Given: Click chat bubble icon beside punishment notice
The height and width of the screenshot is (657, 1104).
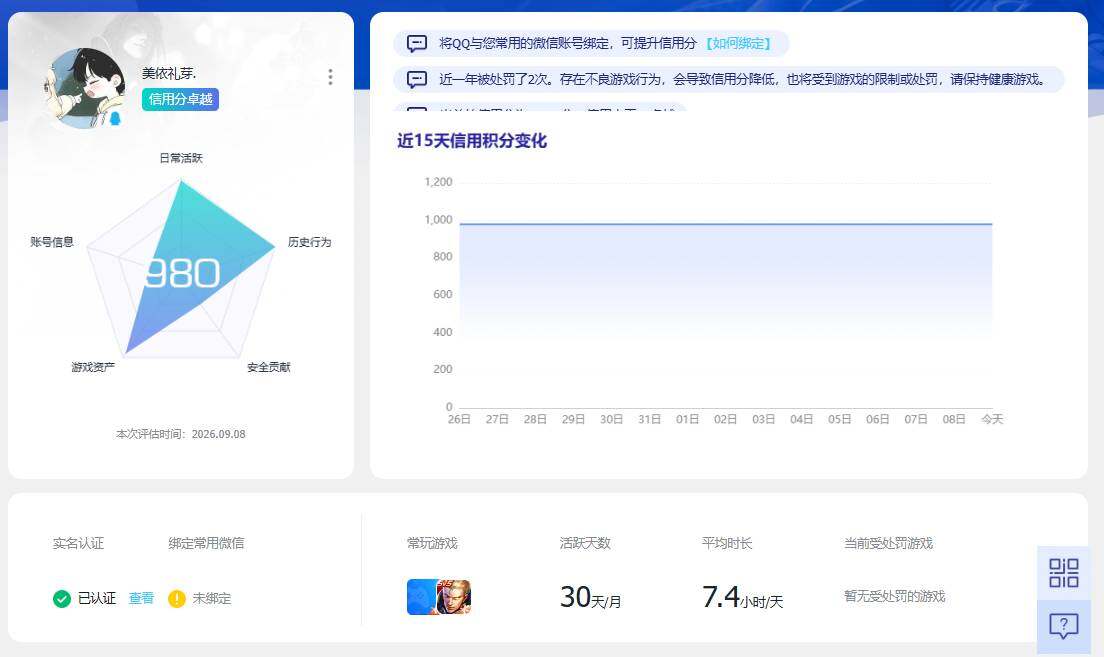Looking at the screenshot, I should pos(417,80).
